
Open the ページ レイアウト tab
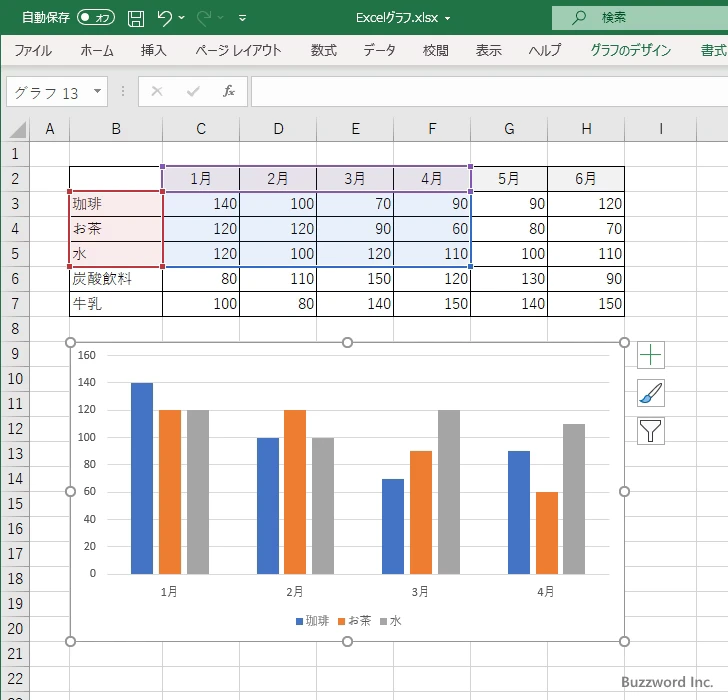tap(238, 50)
